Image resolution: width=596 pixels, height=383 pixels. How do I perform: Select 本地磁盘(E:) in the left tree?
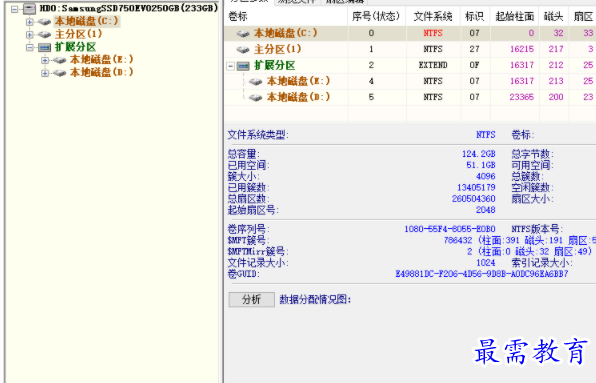(101, 60)
